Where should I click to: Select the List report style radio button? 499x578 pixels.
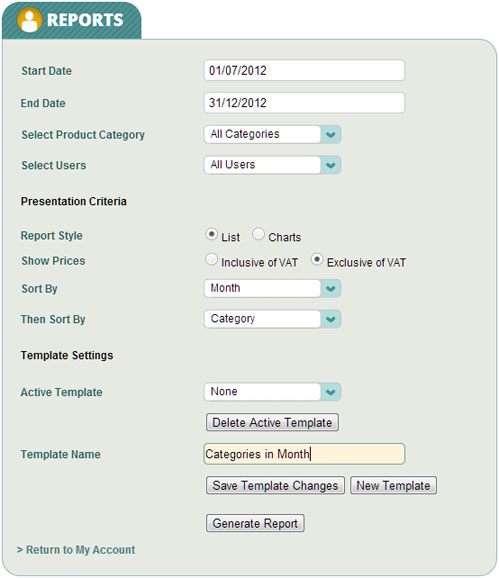(x=211, y=234)
